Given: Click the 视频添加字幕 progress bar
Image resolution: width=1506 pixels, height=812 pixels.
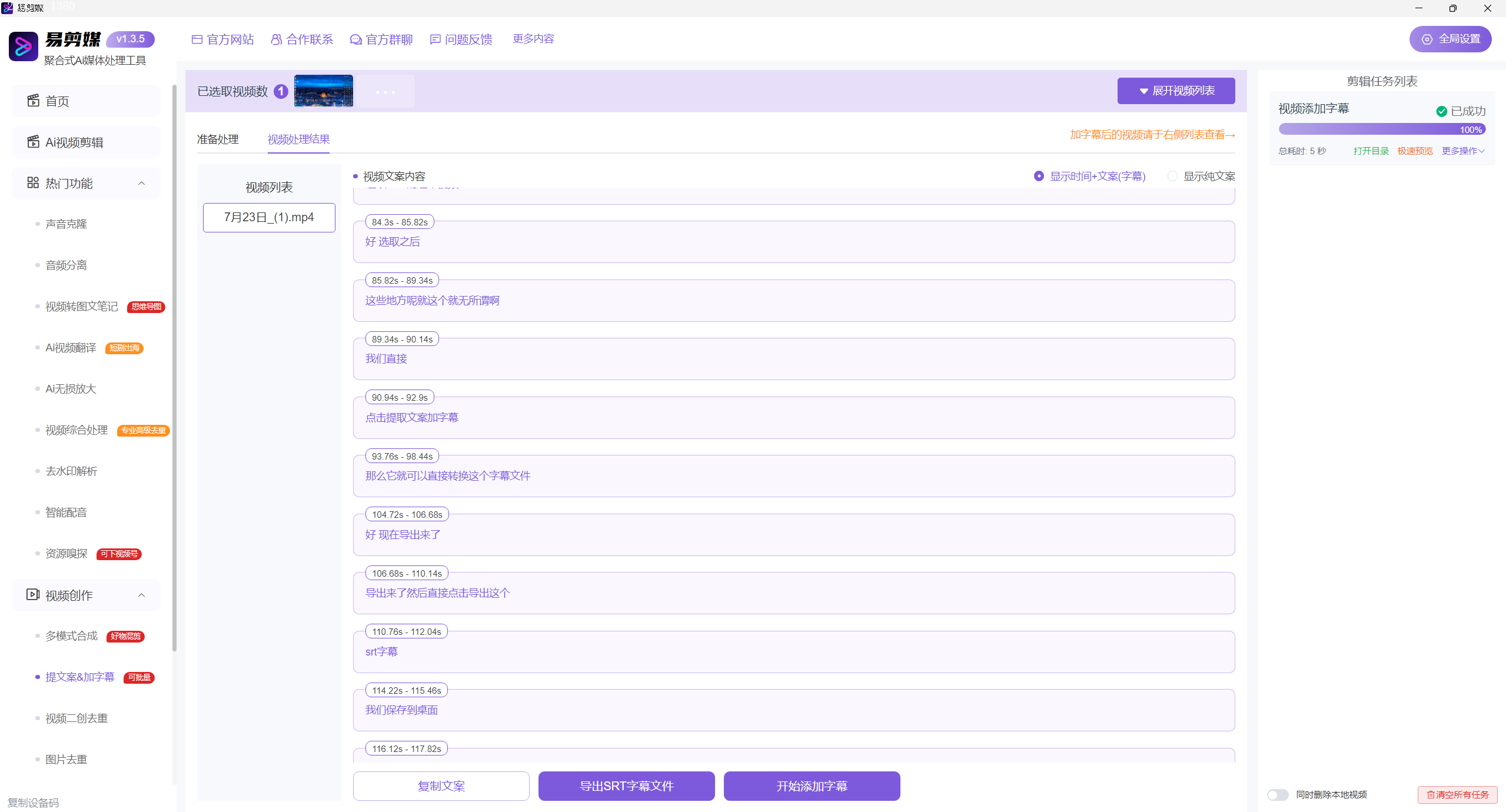Looking at the screenshot, I should 1381,129.
